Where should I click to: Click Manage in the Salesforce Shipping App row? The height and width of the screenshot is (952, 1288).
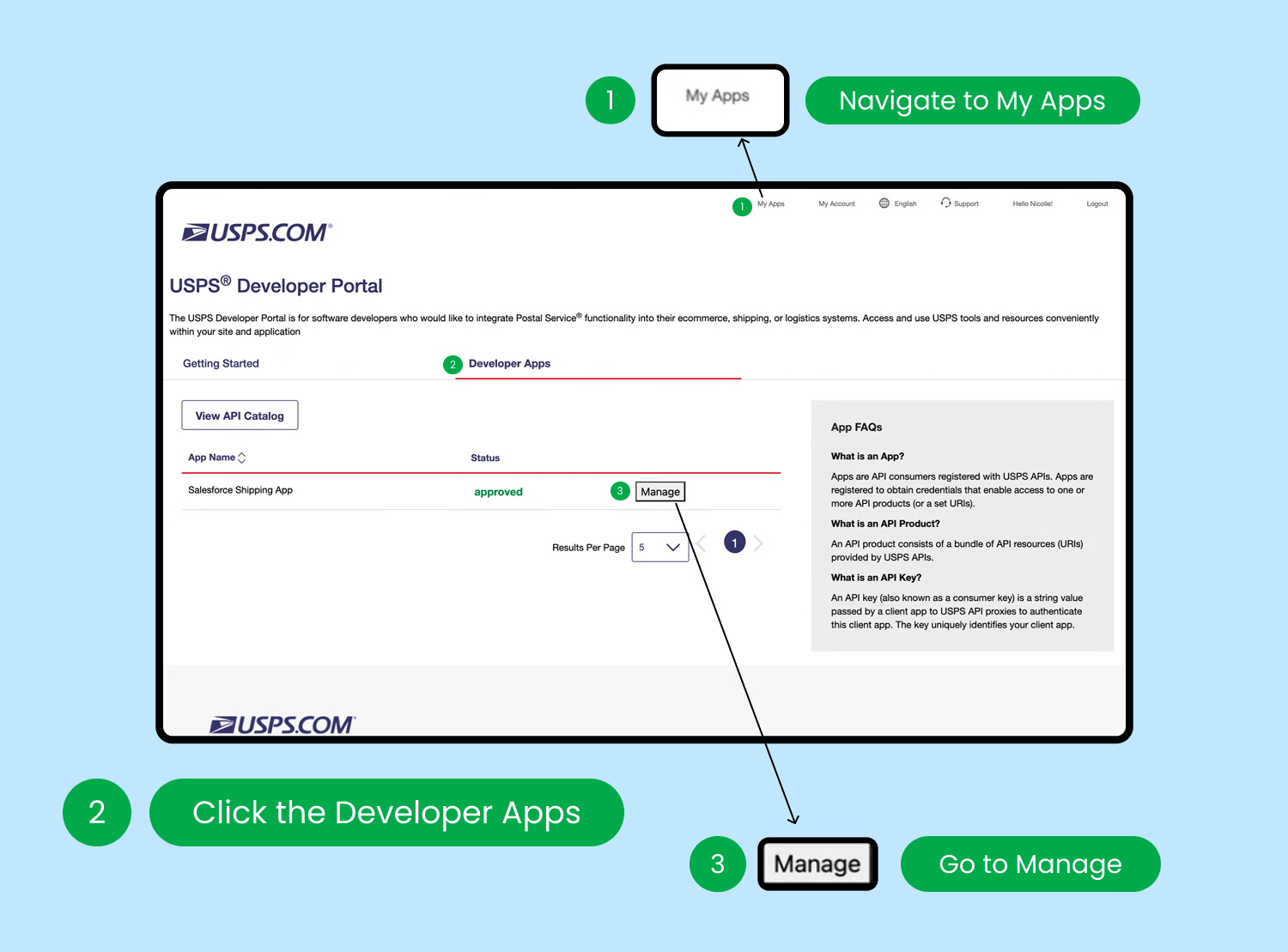point(660,492)
